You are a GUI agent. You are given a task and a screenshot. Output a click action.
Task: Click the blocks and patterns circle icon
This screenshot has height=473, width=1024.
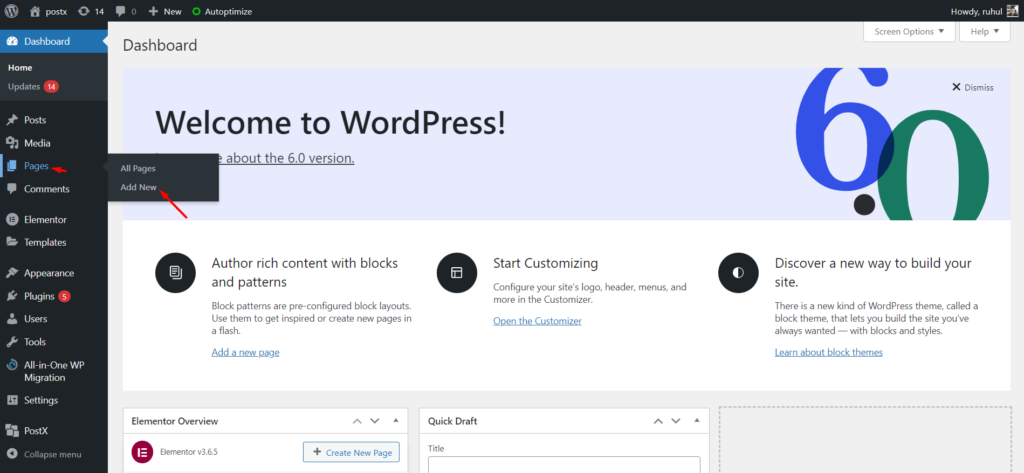pos(175,272)
